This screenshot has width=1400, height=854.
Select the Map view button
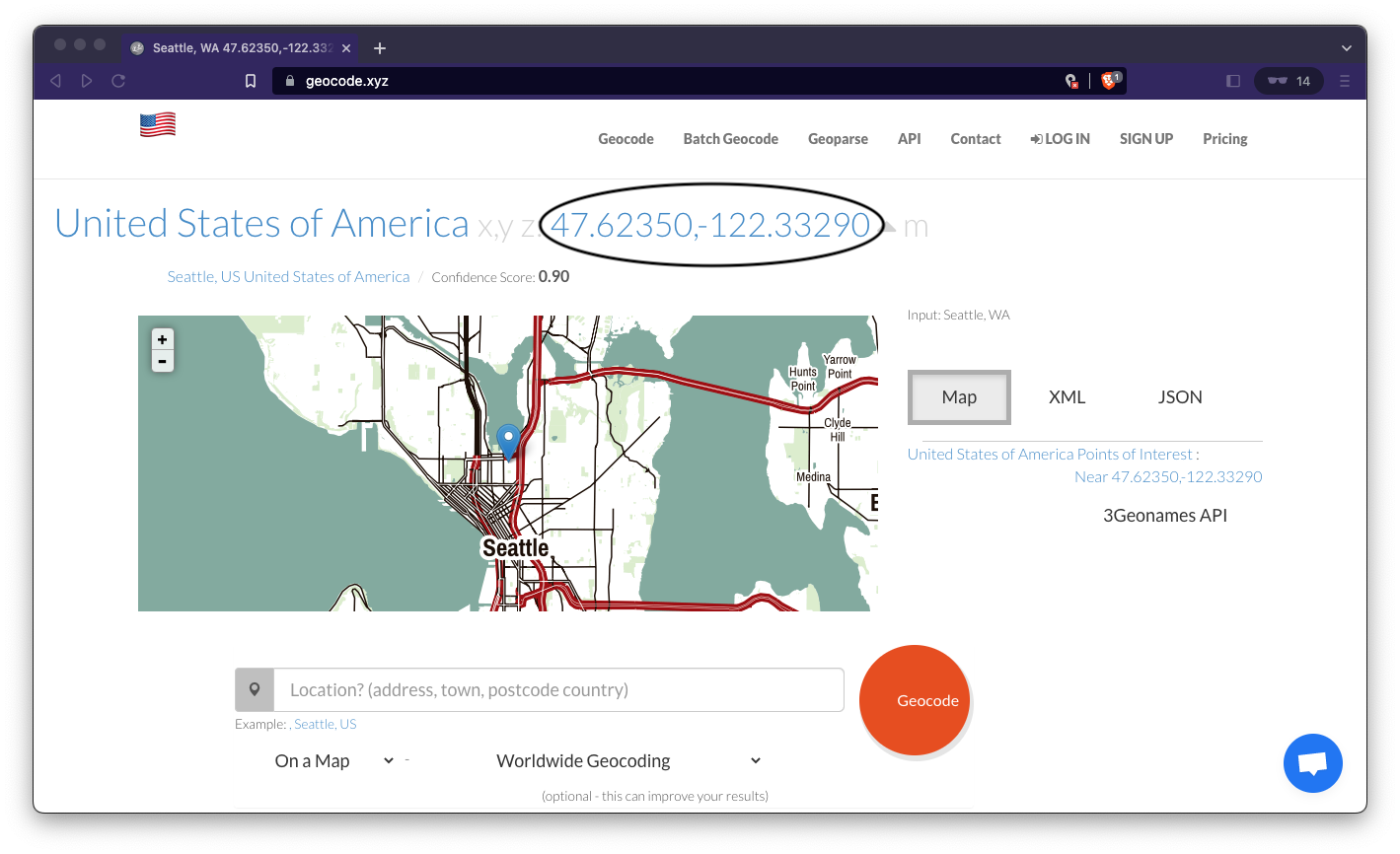point(959,397)
